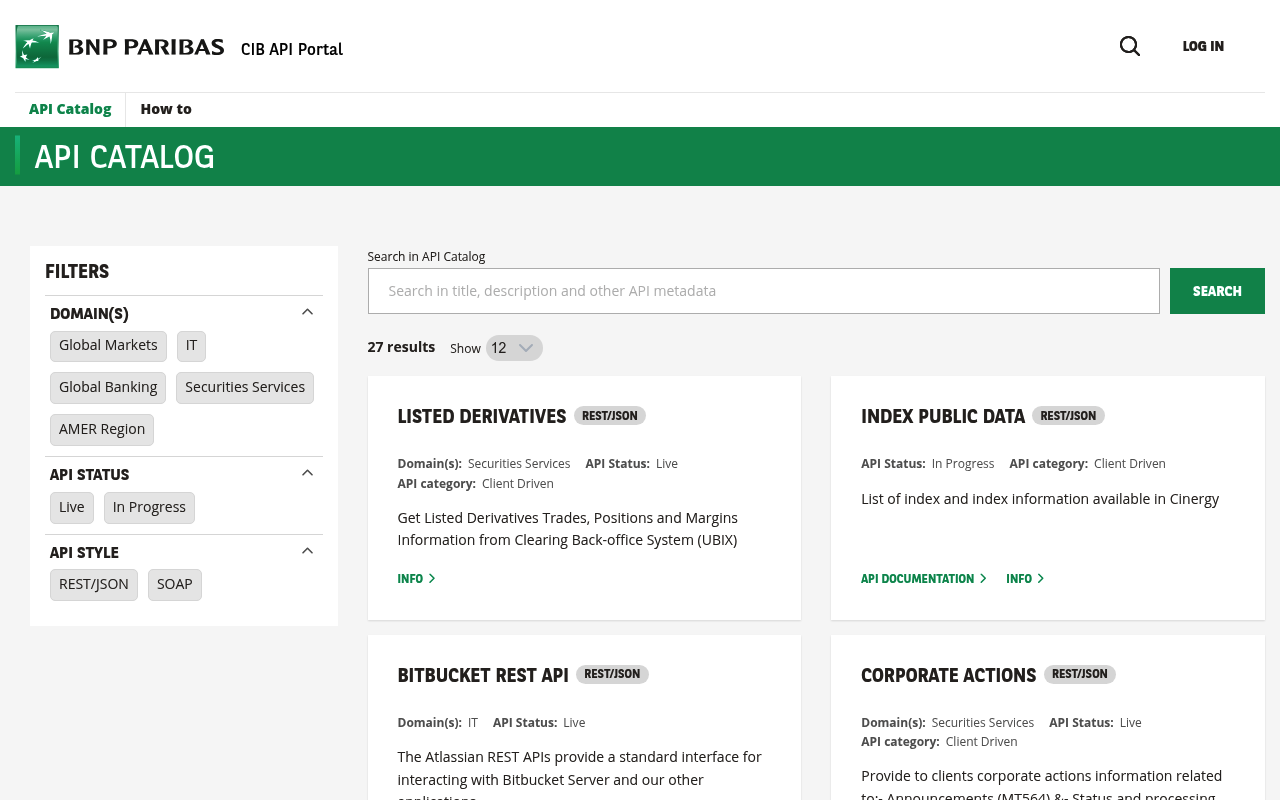Screen dimensions: 1280x800
Task: Toggle the Live status filter
Action: (72, 508)
